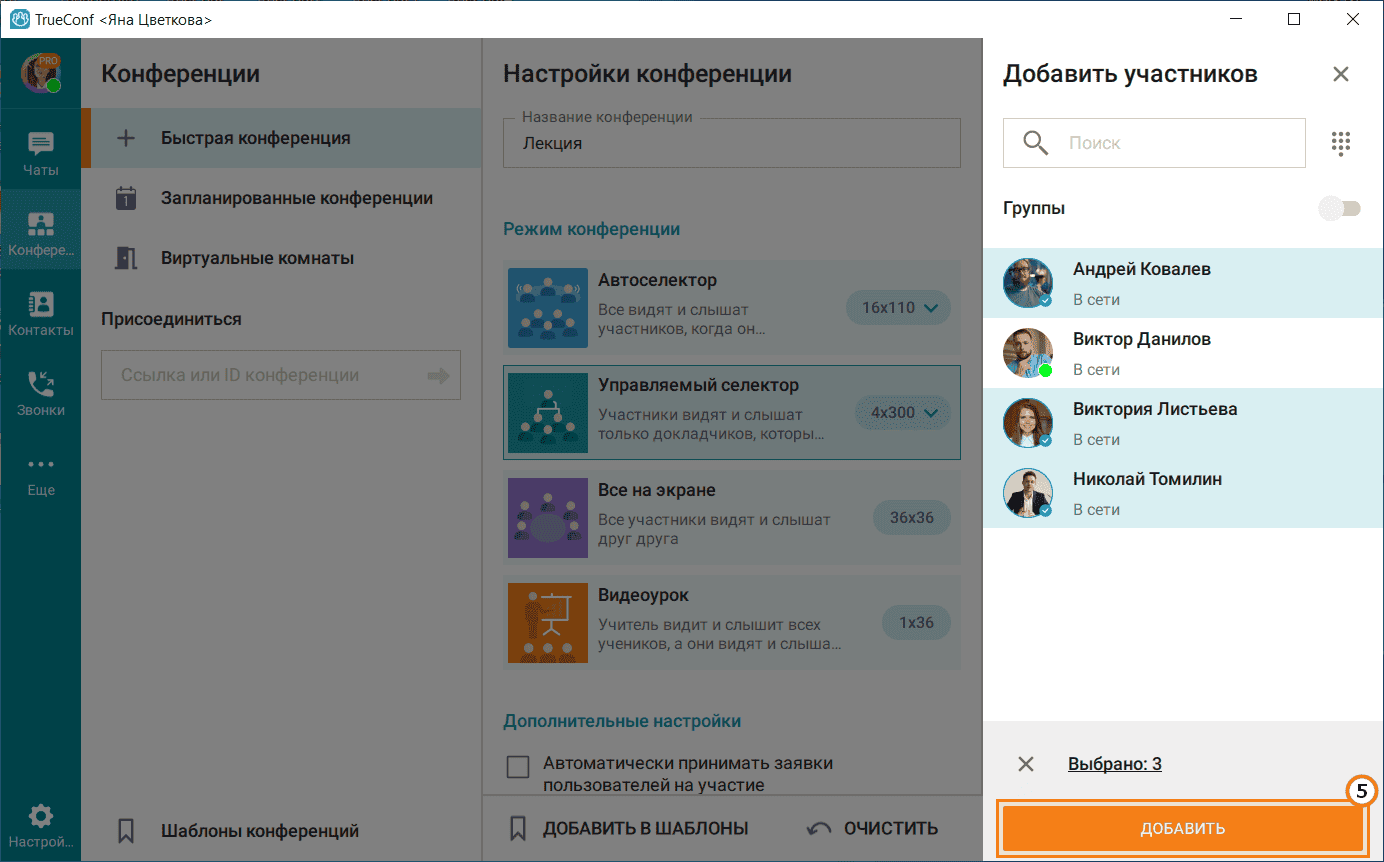The width and height of the screenshot is (1384, 862).
Task: Select Quick conference (Быстрая конференция) item
Action: pos(281,138)
